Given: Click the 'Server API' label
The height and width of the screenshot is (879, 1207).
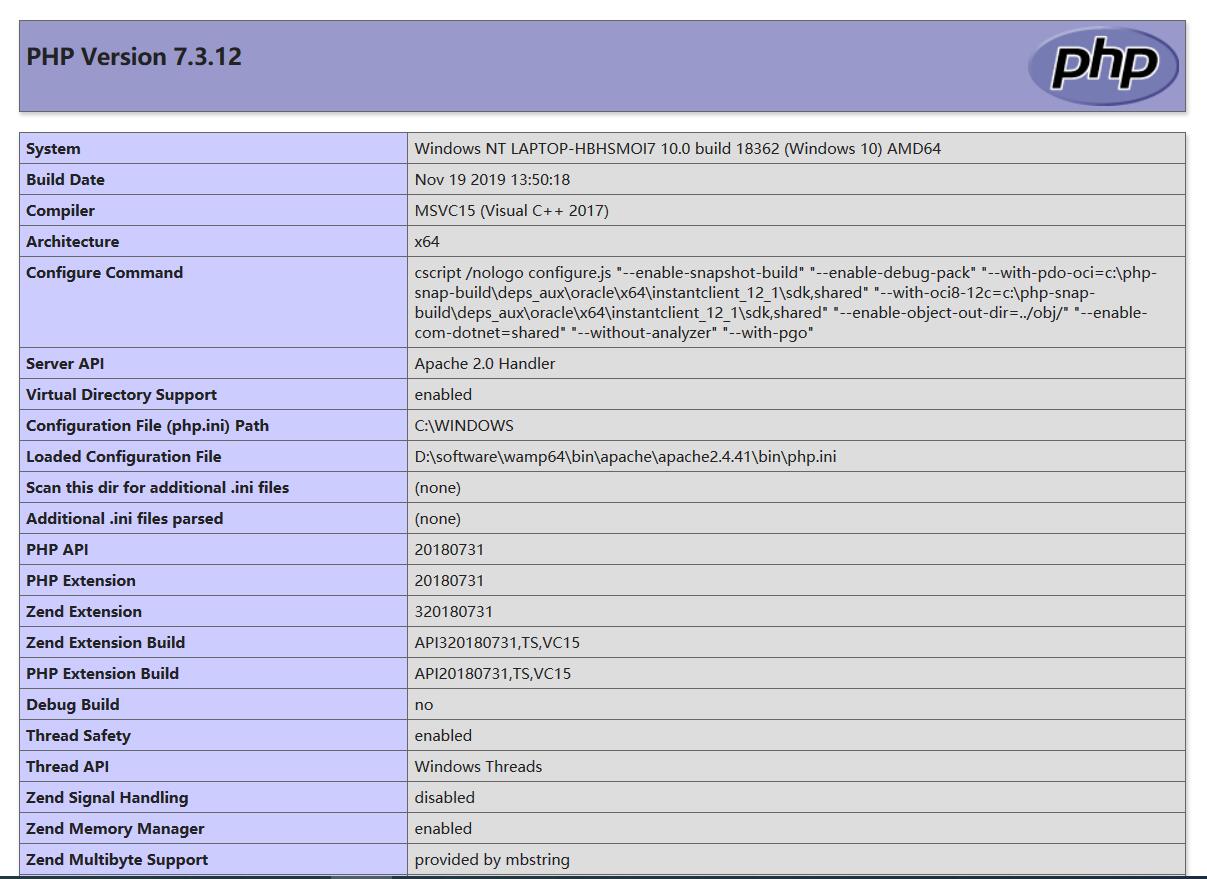Looking at the screenshot, I should coord(65,364).
